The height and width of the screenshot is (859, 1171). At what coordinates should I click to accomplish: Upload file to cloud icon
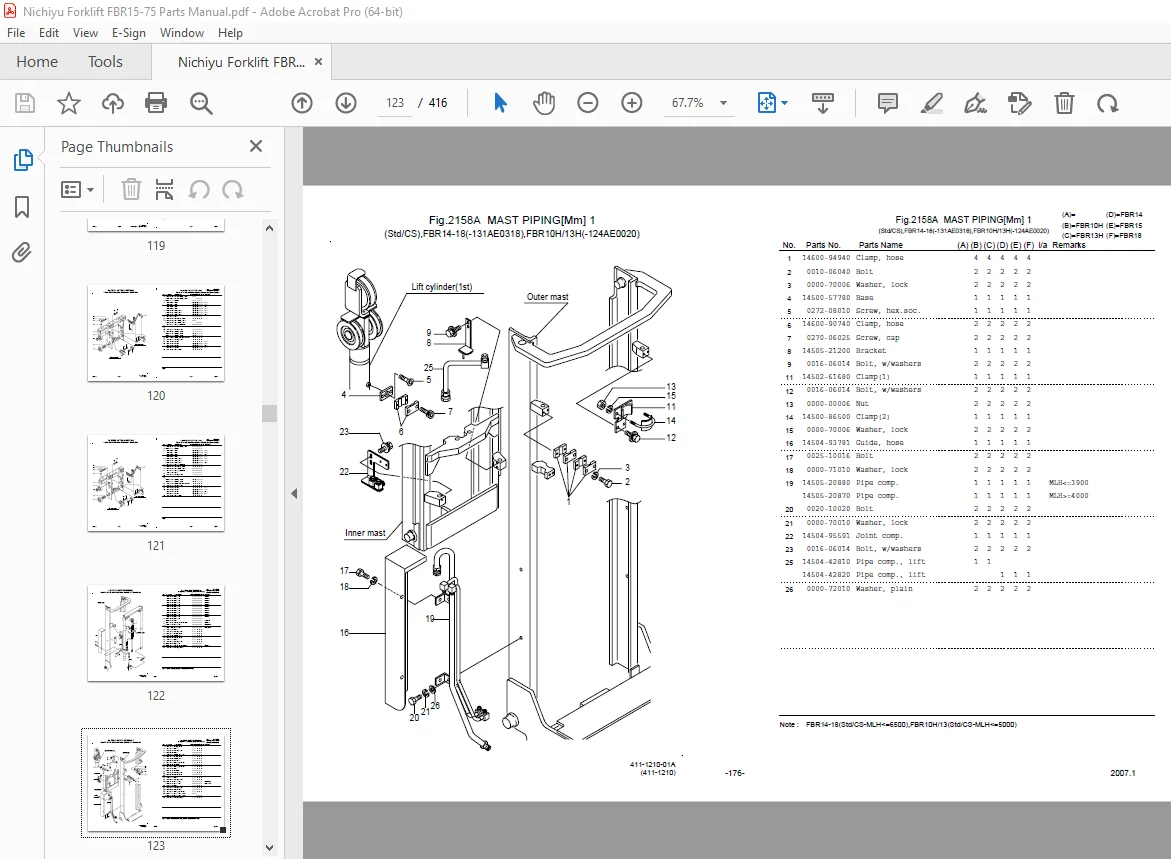113,103
